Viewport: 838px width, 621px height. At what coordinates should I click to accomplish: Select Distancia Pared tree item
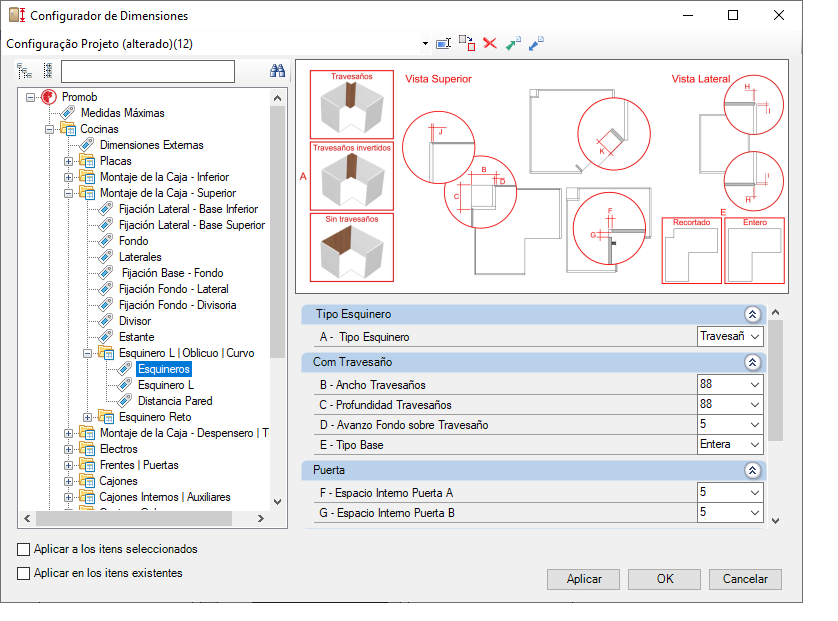pos(175,401)
